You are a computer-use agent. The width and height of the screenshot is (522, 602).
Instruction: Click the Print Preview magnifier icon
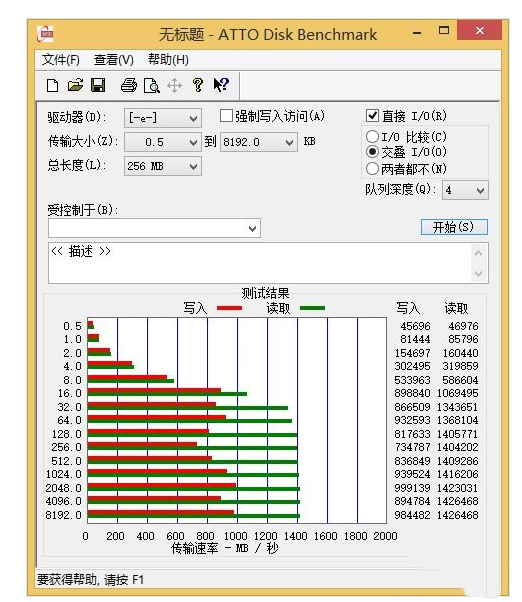tap(152, 86)
